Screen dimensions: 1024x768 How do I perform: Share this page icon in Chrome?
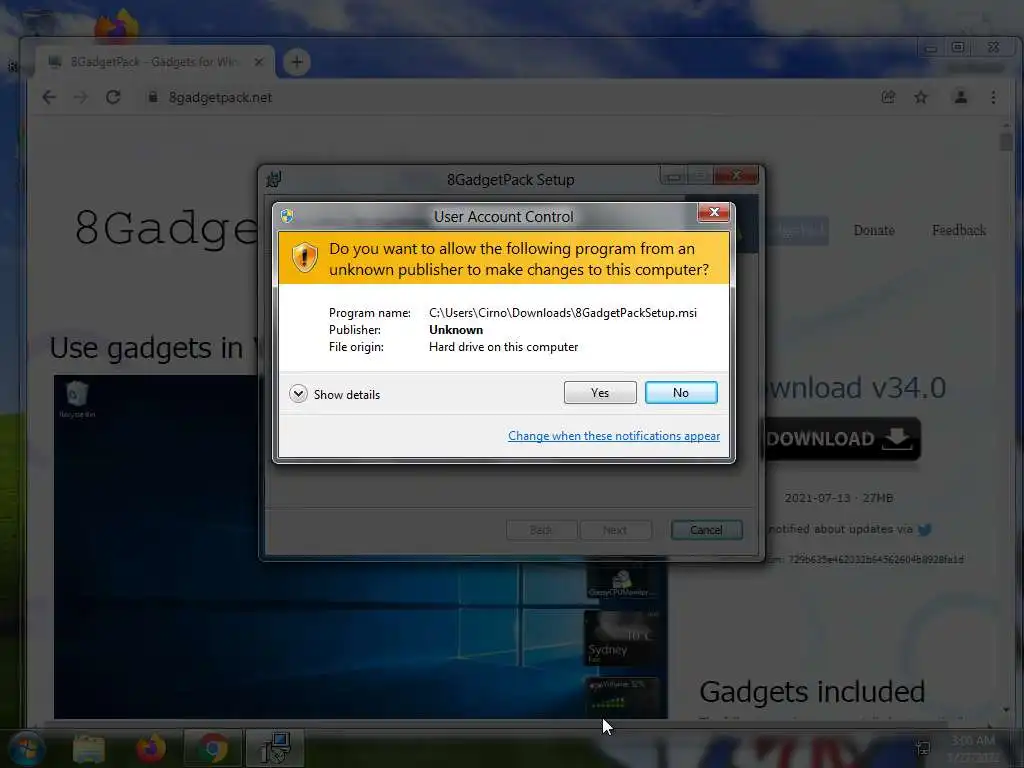point(888,97)
